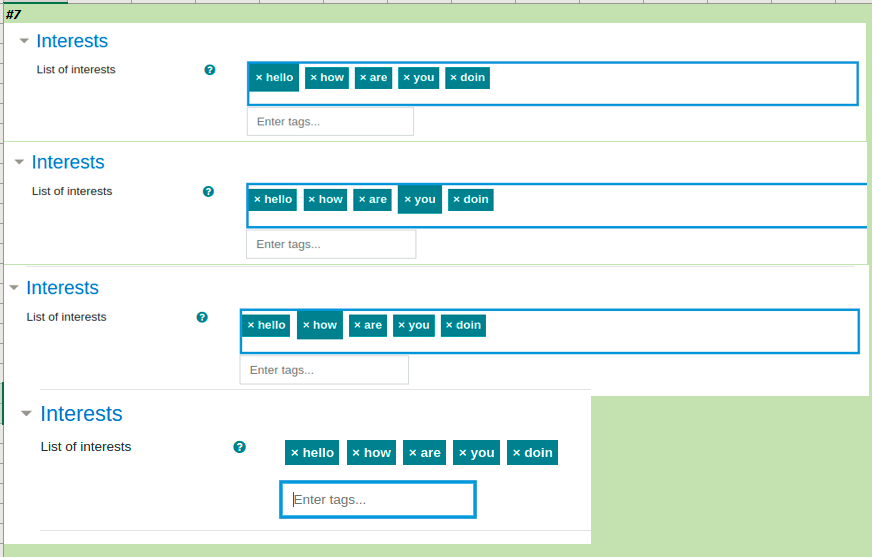Remove 'hello' tag in bottom Interests section
The width and height of the screenshot is (872, 557).
point(312,452)
